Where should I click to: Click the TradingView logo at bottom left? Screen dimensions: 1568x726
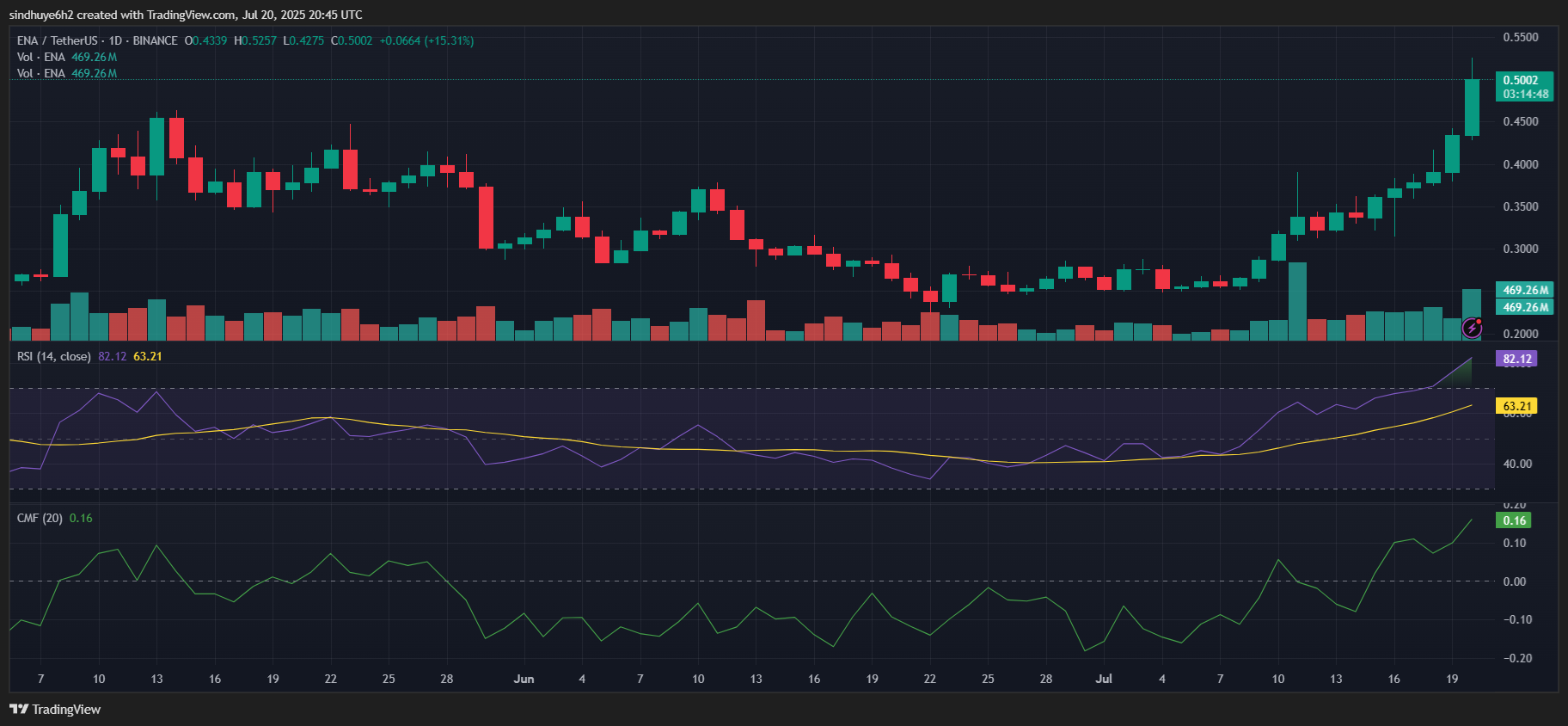pyautogui.click(x=55, y=710)
